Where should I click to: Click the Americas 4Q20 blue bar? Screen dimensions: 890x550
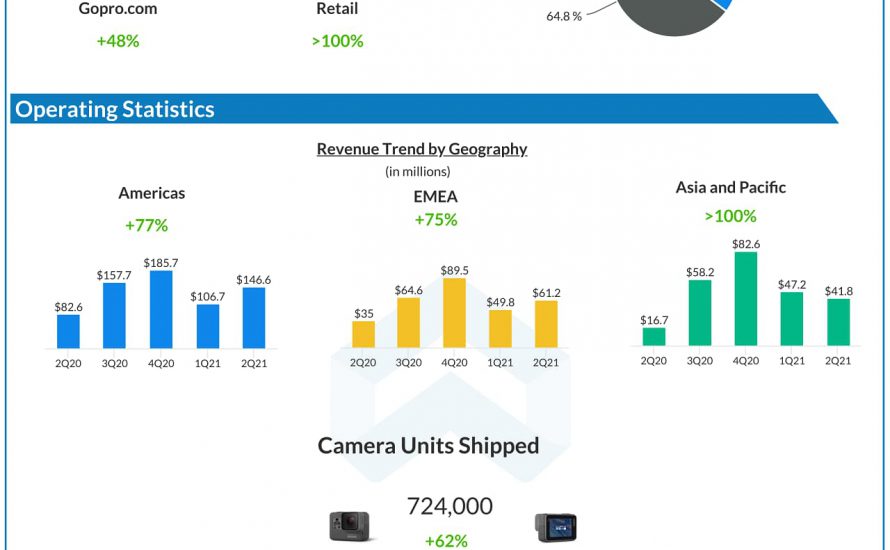tap(161, 309)
